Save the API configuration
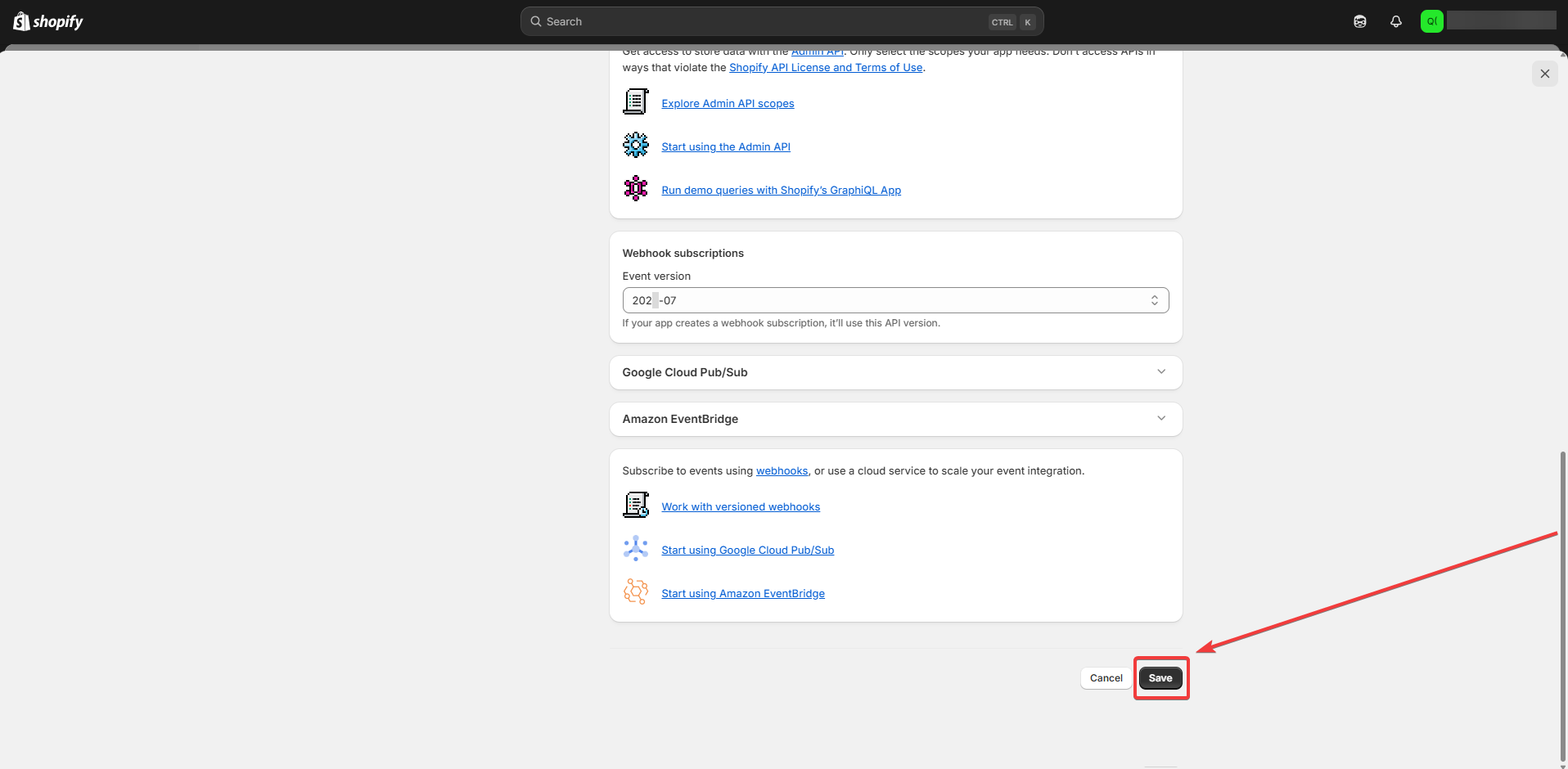This screenshot has height=769, width=1568. (x=1160, y=678)
